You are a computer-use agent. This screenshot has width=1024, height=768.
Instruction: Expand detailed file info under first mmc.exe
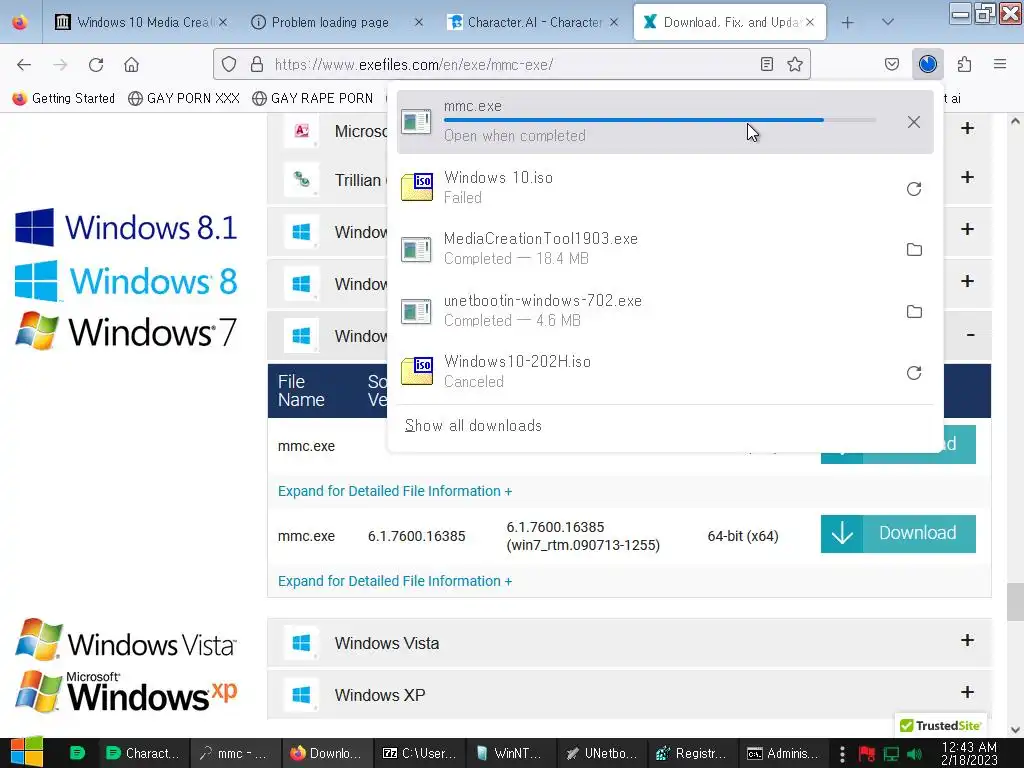point(394,491)
